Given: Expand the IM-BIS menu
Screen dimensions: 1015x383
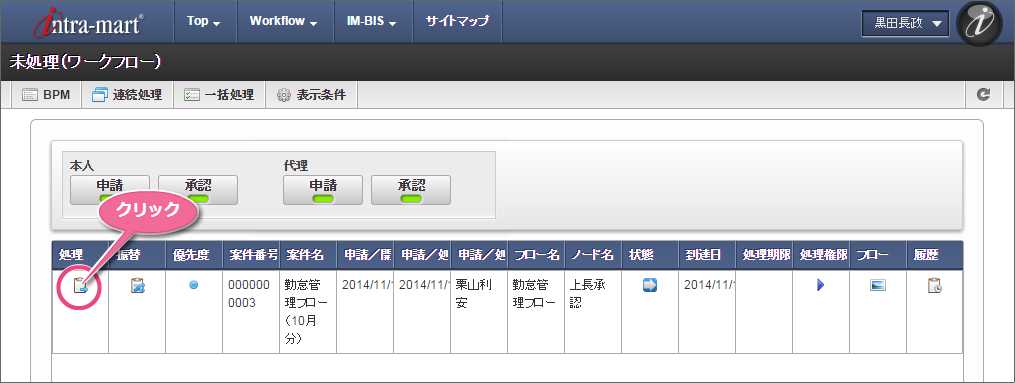Looking at the screenshot, I should click(373, 21).
